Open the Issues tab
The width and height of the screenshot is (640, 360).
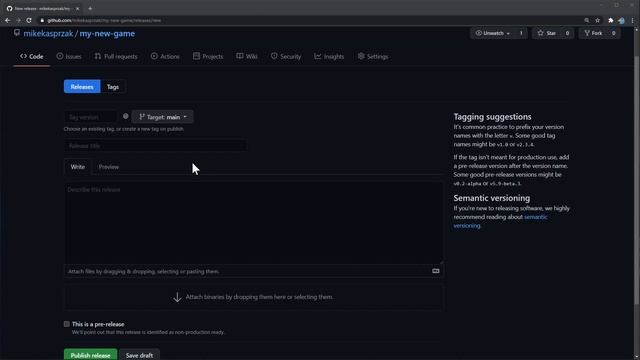coord(69,56)
